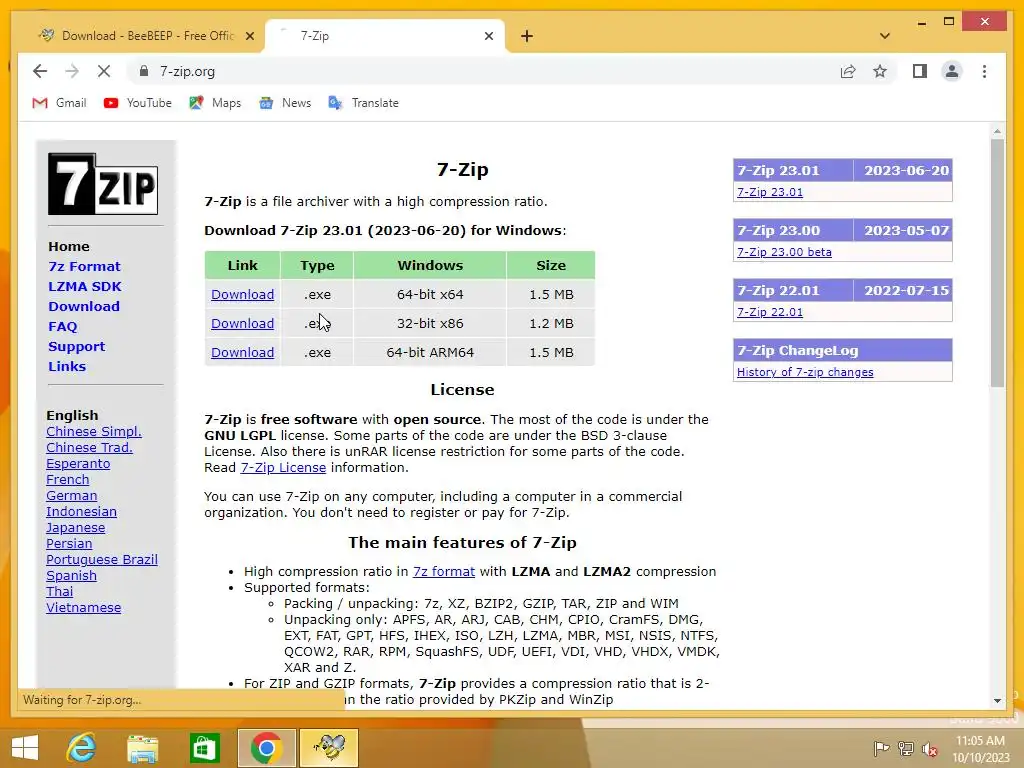Click the padlock site info icon
Viewport: 1024px width, 768px height.
(x=144, y=71)
